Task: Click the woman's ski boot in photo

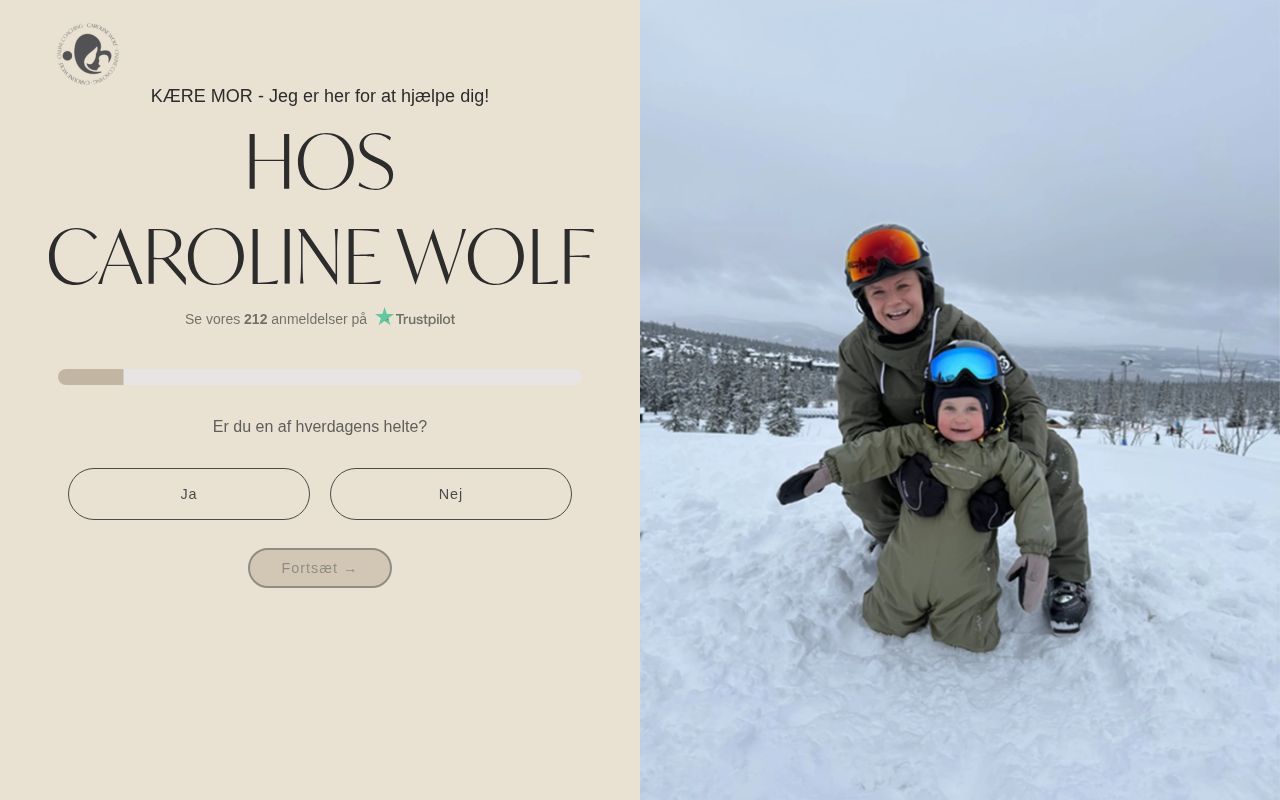Action: [x=1067, y=604]
